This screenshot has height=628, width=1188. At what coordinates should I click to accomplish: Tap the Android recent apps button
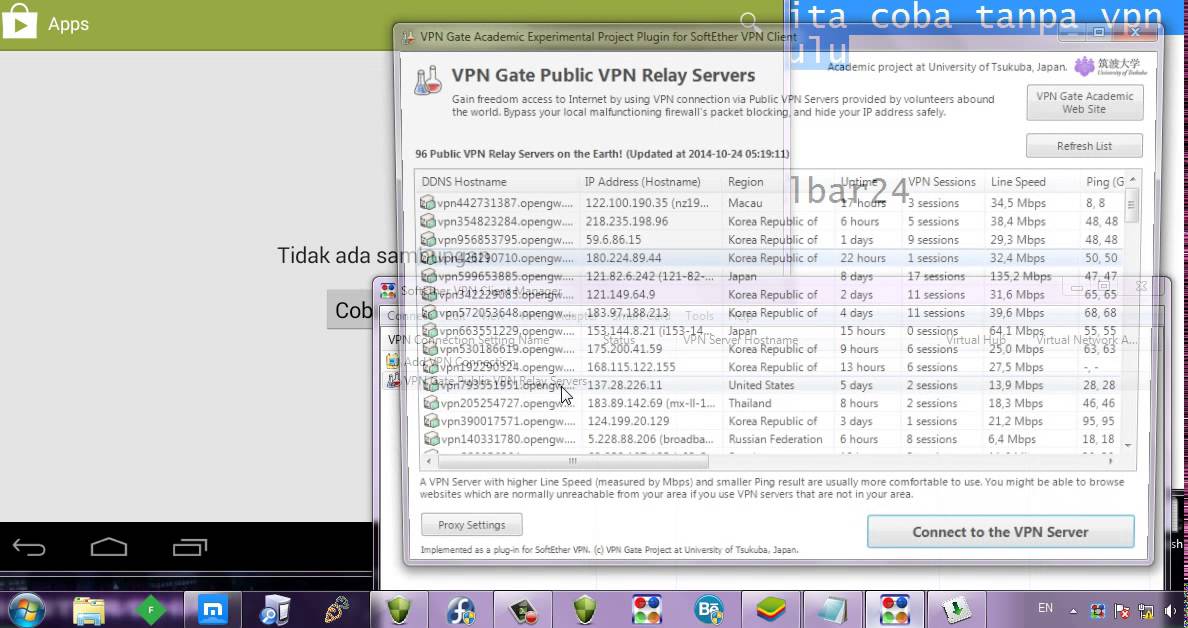coord(189,547)
